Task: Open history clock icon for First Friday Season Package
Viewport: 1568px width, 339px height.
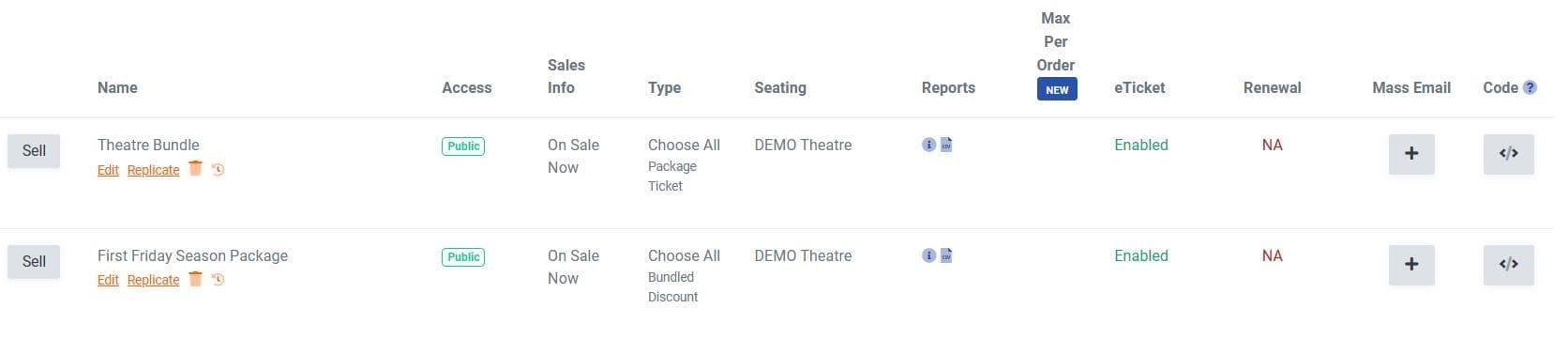Action: 218,280
